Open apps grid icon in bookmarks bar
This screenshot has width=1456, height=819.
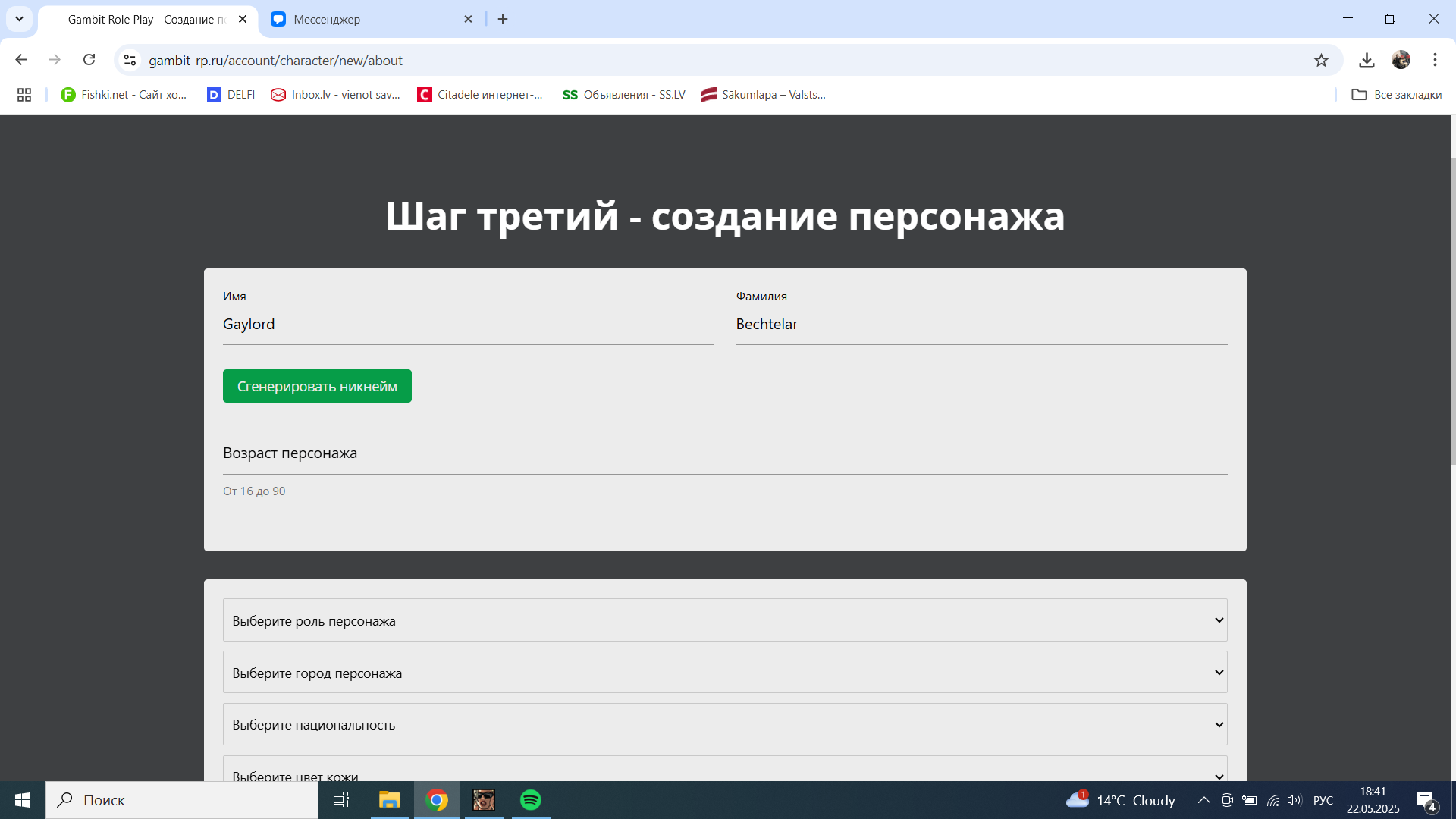click(24, 95)
